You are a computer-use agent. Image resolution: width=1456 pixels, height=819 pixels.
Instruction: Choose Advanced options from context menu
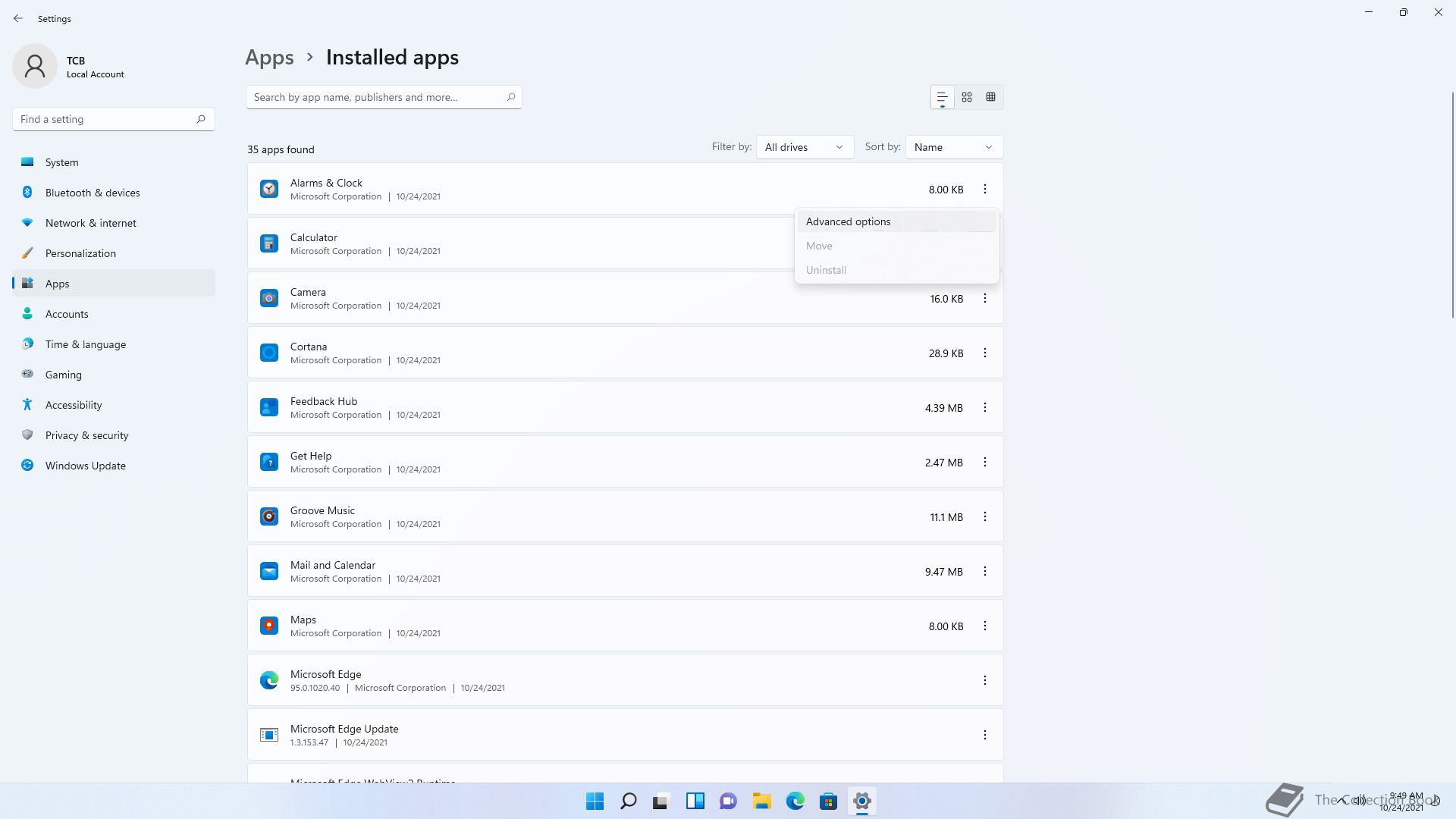(896, 221)
